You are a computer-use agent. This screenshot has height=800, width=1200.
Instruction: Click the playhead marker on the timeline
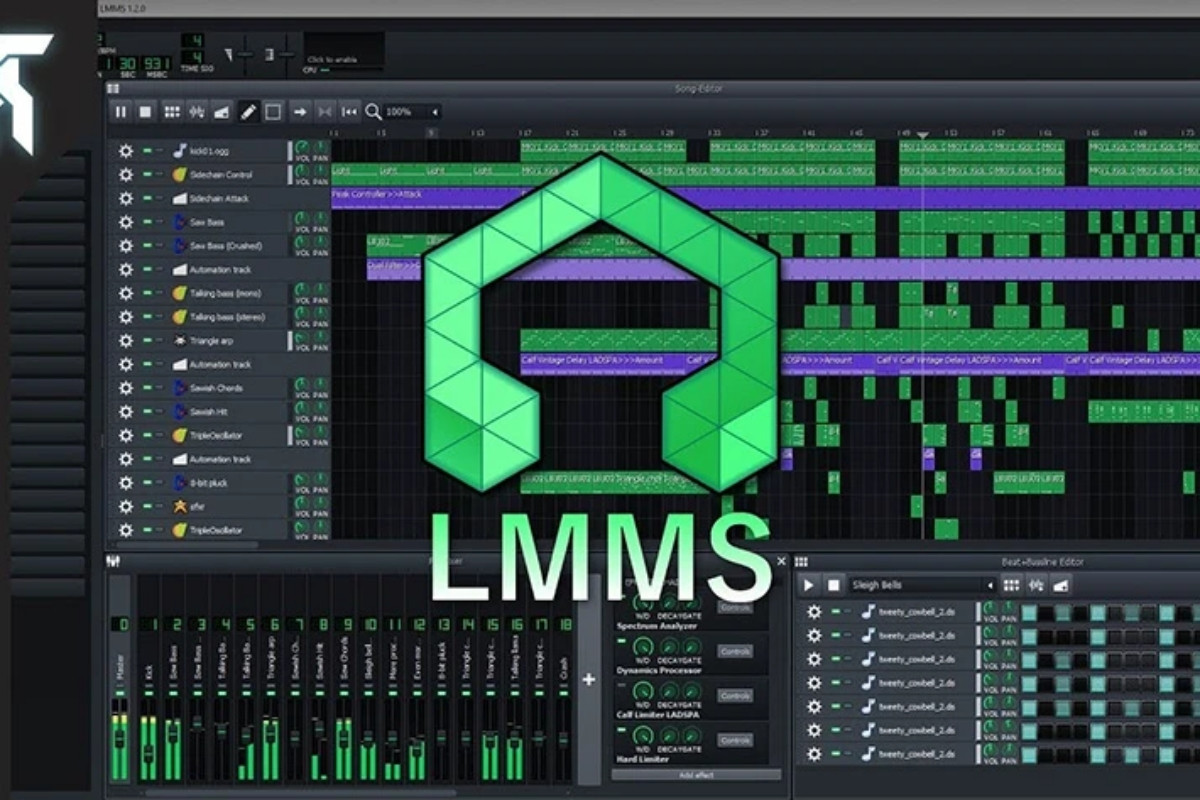(x=922, y=134)
